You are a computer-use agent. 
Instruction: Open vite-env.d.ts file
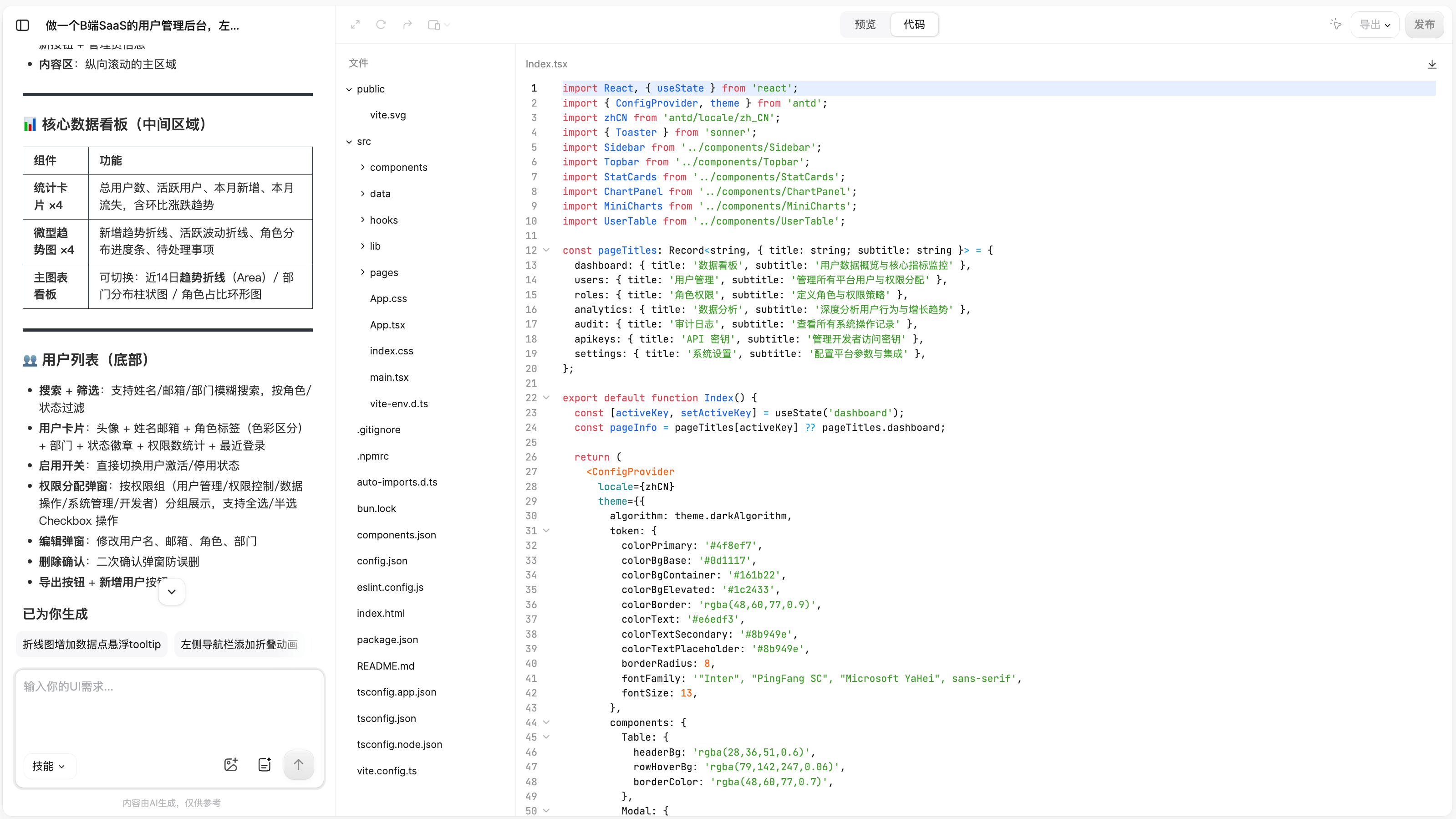point(398,403)
